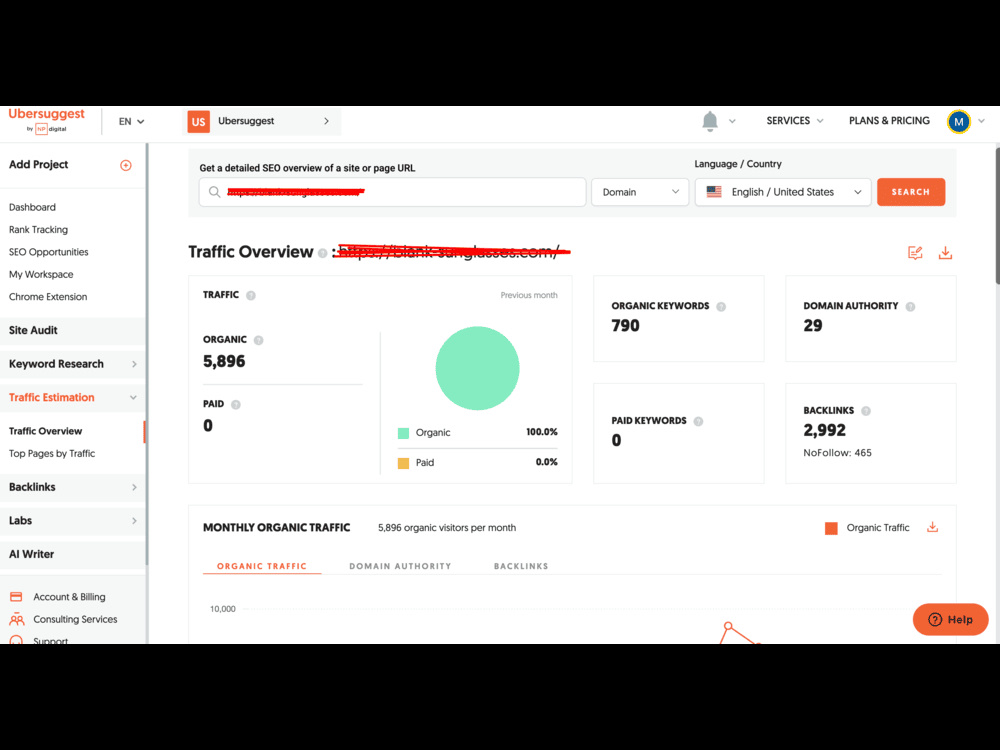
Task: Open the Dashboard link
Action: pyautogui.click(x=32, y=207)
